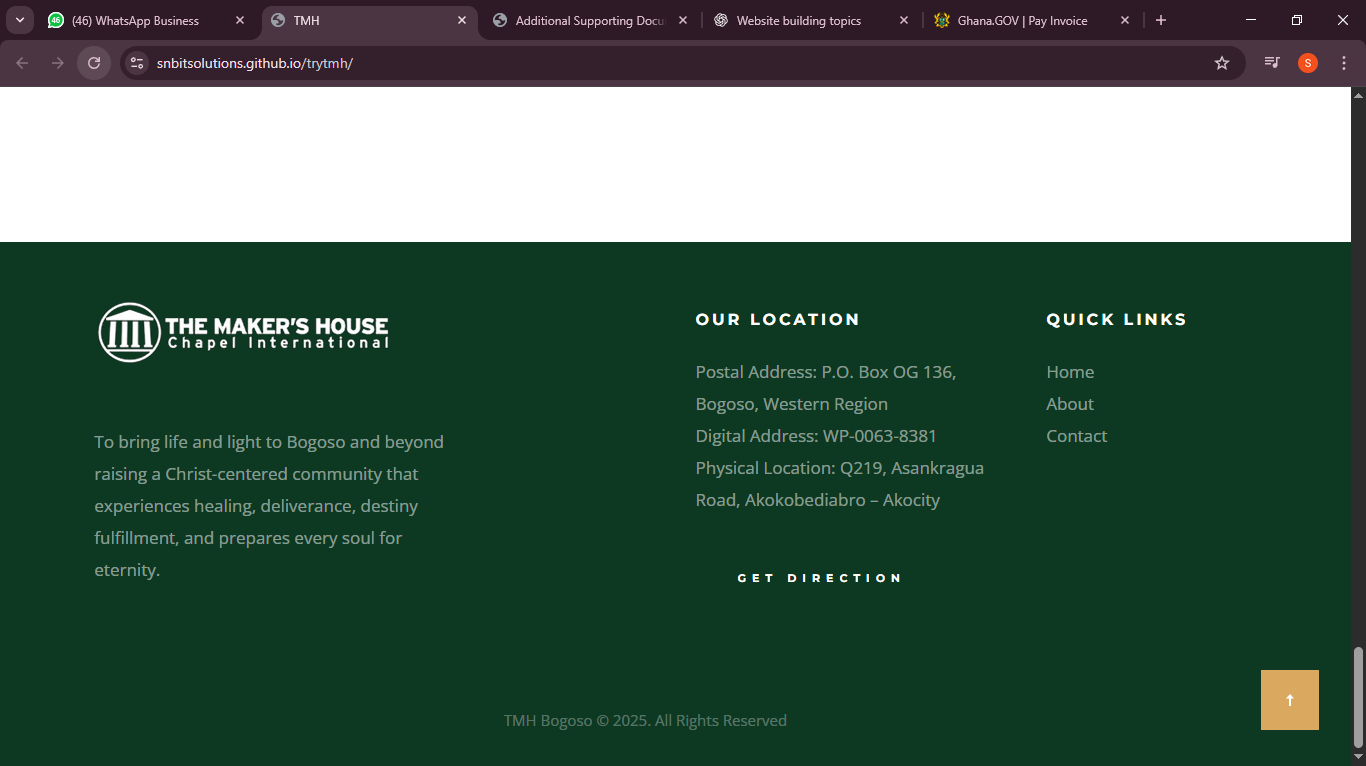Switch to Ghana.GOV Pay Invoice tab
This screenshot has height=766, width=1366.
point(1021,20)
